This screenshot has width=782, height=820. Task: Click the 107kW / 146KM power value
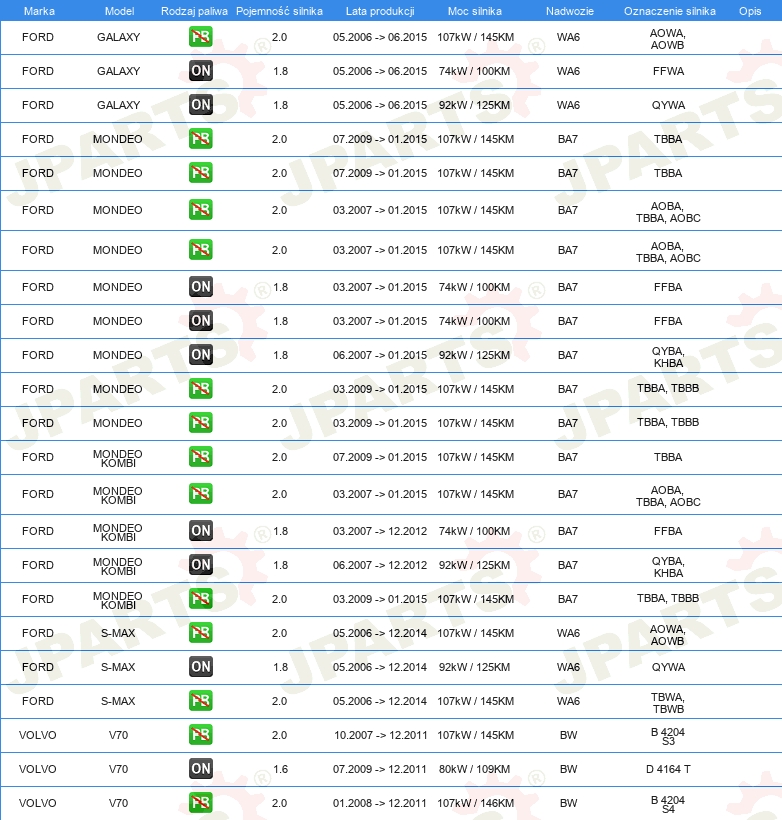475,803
